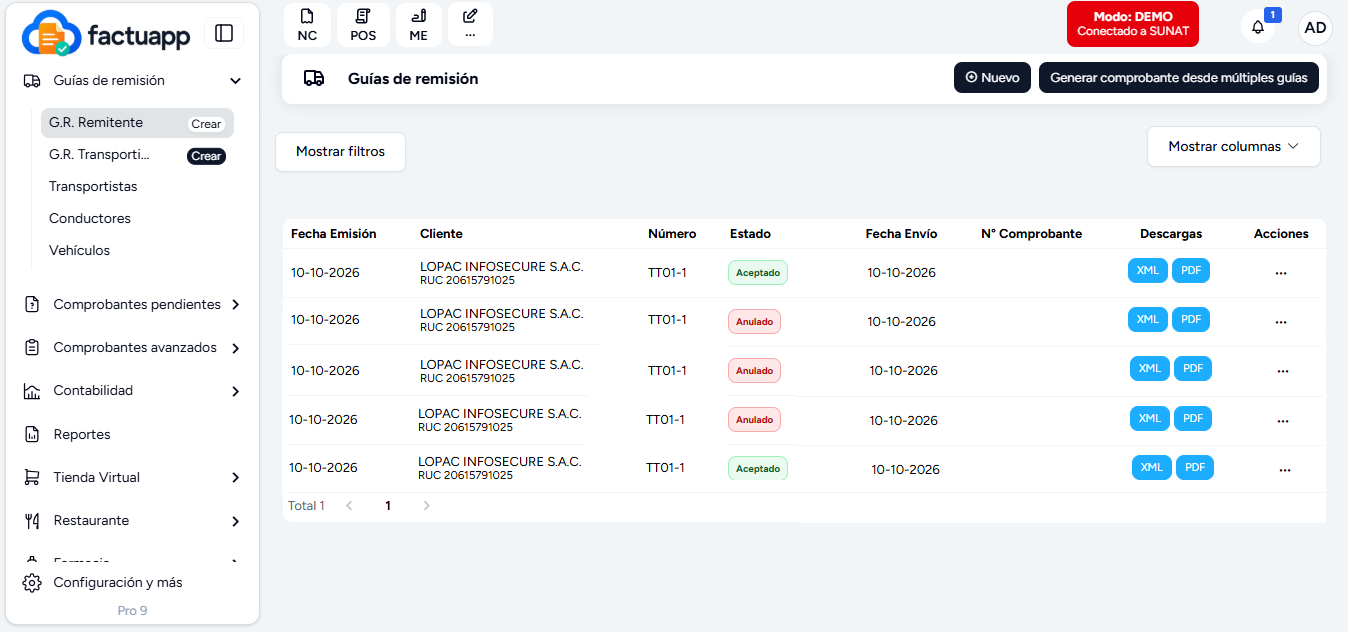Go to next page arrow in pagination

tap(426, 506)
